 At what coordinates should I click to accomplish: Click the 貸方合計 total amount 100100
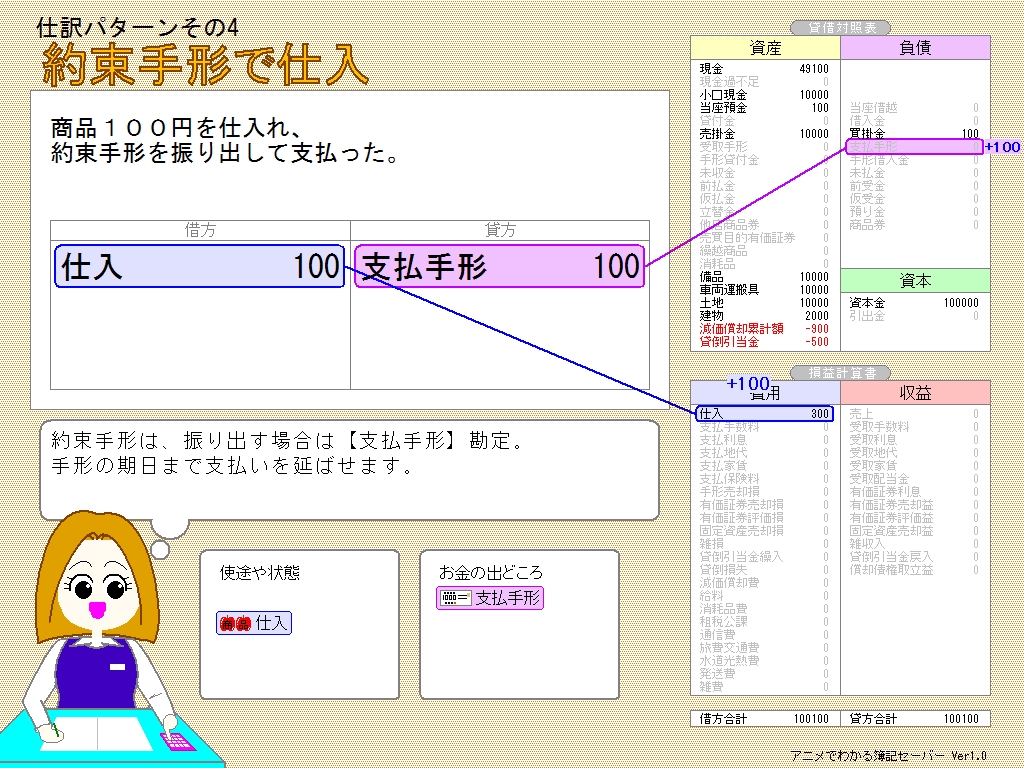point(960,718)
